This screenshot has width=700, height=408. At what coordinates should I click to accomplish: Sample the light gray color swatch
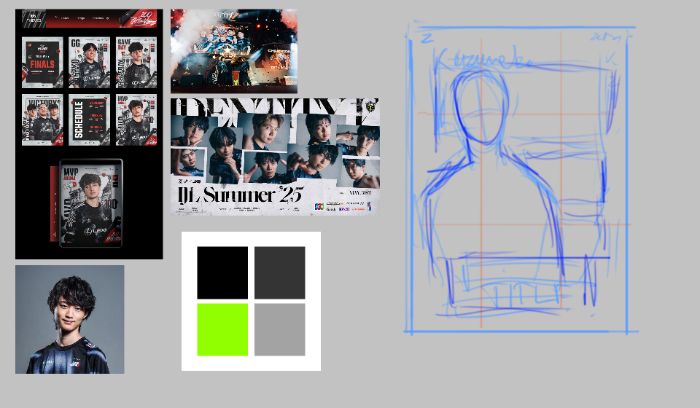click(280, 330)
